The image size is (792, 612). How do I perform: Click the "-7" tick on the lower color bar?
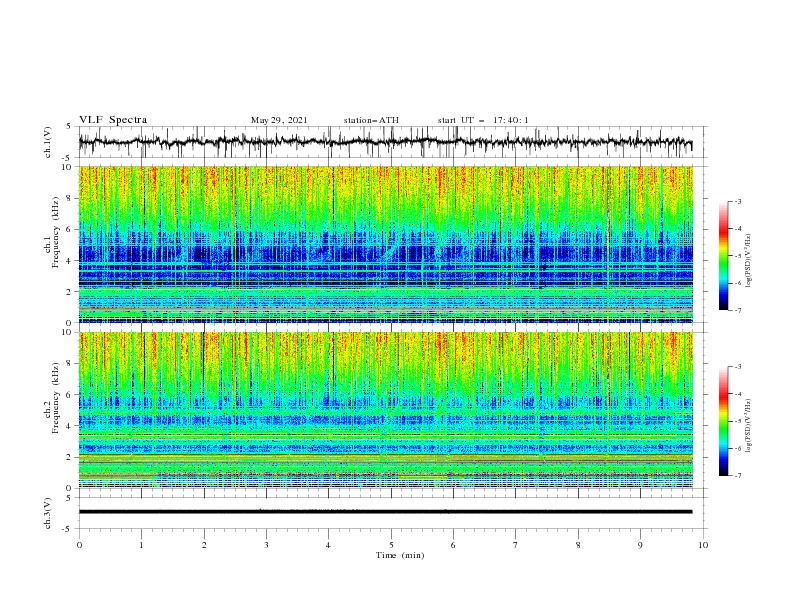[738, 476]
